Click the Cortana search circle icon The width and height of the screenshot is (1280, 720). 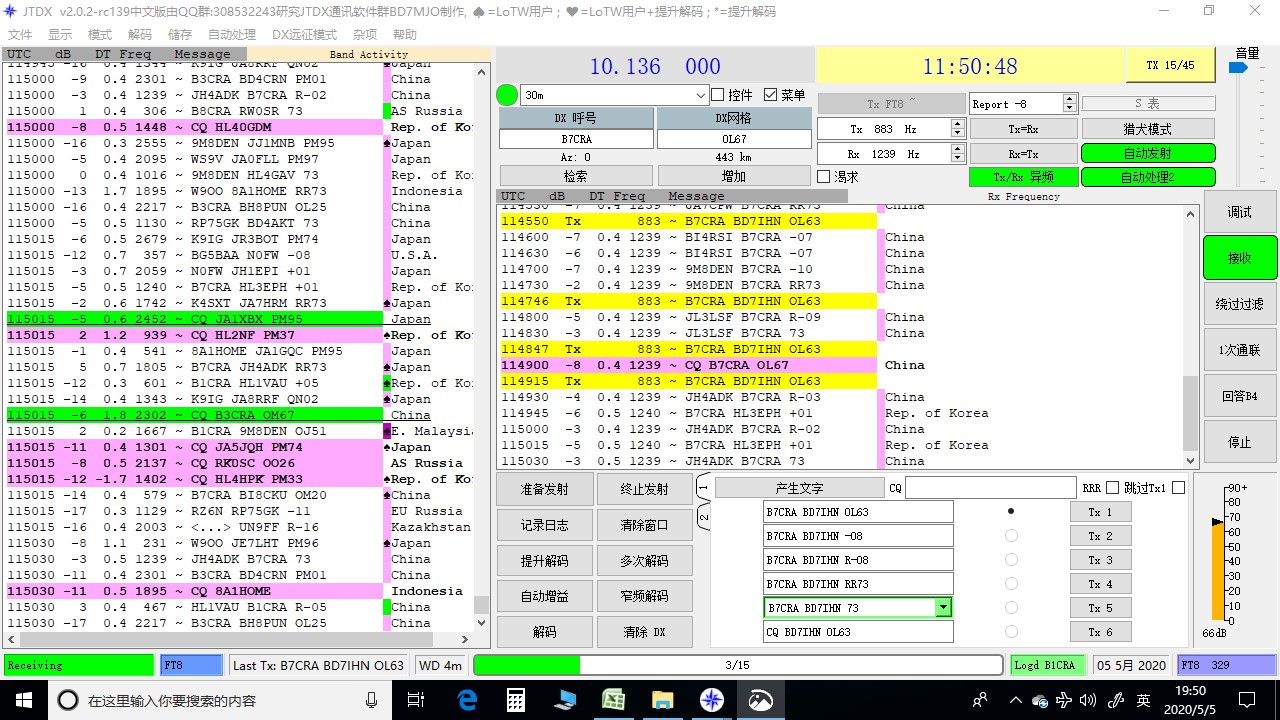click(68, 700)
